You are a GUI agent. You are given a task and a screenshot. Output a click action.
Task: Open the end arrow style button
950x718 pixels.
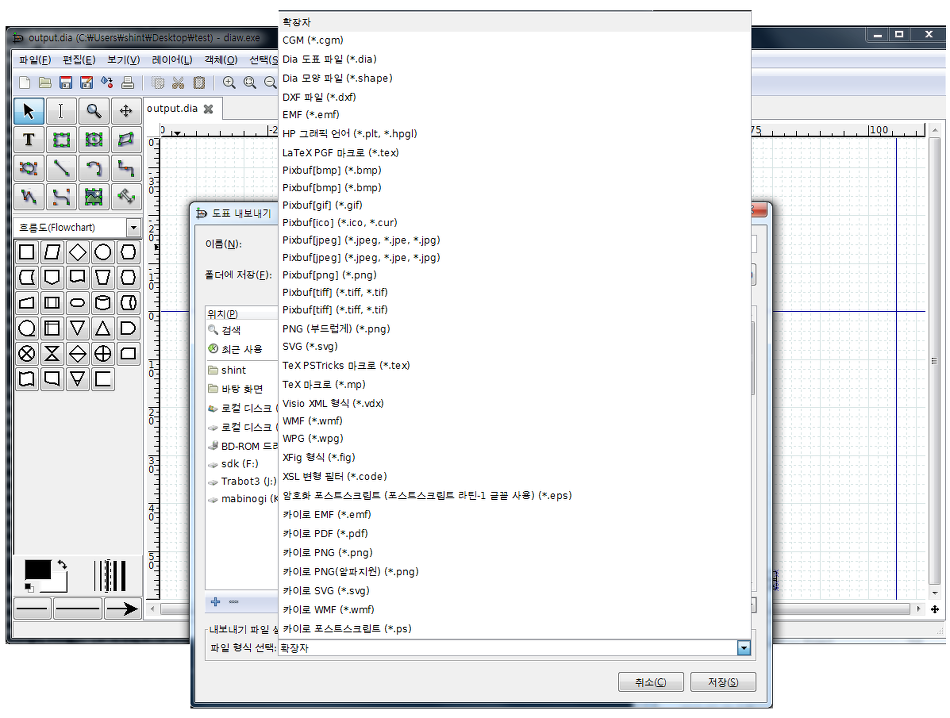click(122, 609)
